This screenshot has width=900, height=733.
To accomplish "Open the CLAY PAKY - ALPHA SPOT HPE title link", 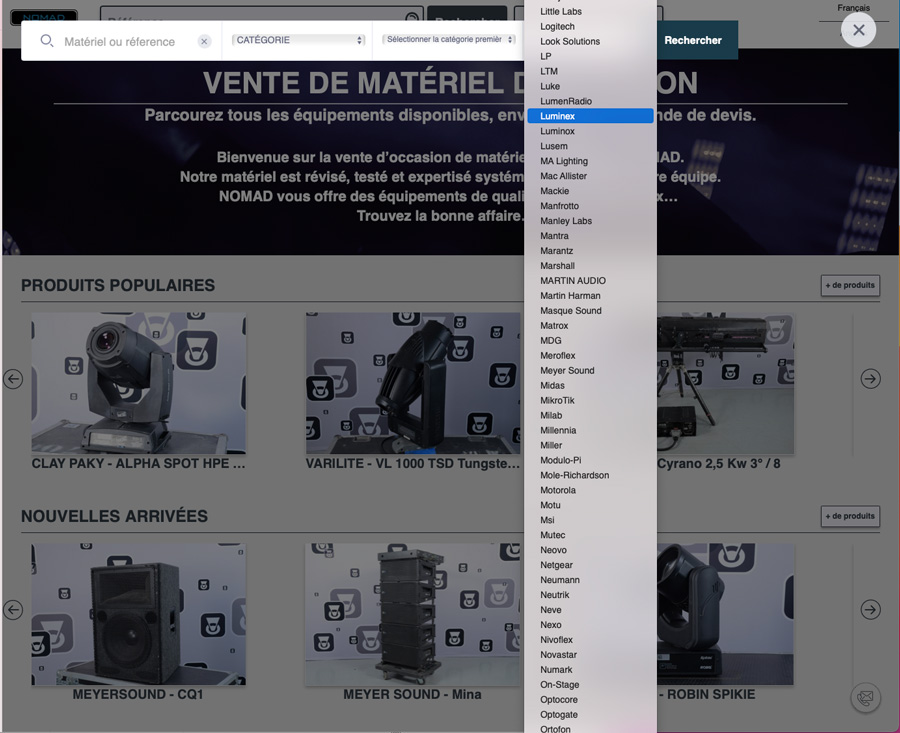I will pyautogui.click(x=138, y=464).
